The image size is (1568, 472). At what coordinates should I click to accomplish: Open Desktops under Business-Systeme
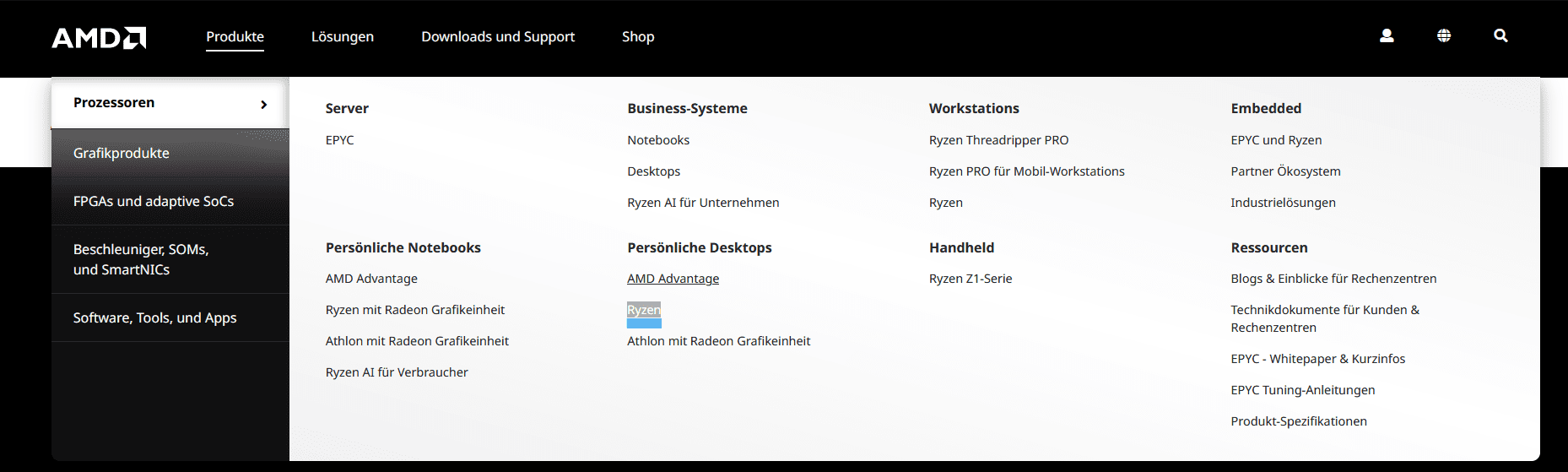click(x=653, y=171)
